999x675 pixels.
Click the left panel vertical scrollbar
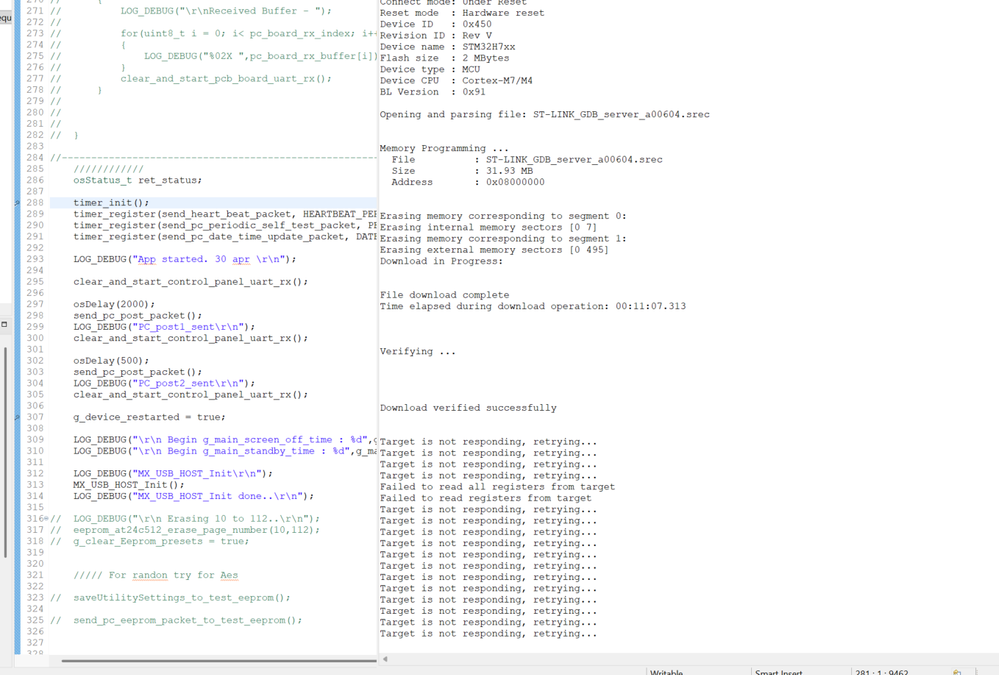tap(6, 453)
